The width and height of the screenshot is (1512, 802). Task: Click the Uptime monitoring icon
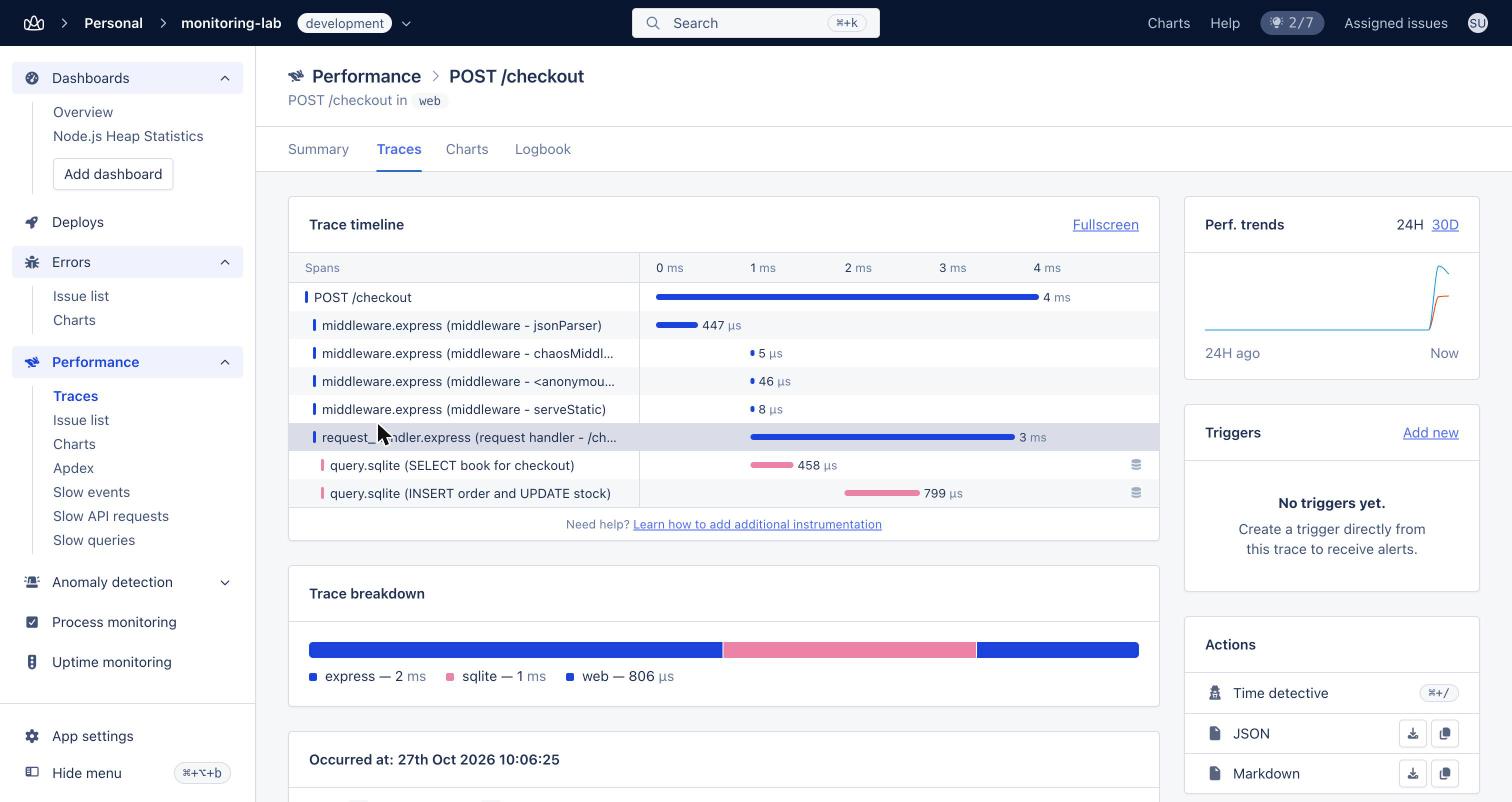click(x=32, y=662)
